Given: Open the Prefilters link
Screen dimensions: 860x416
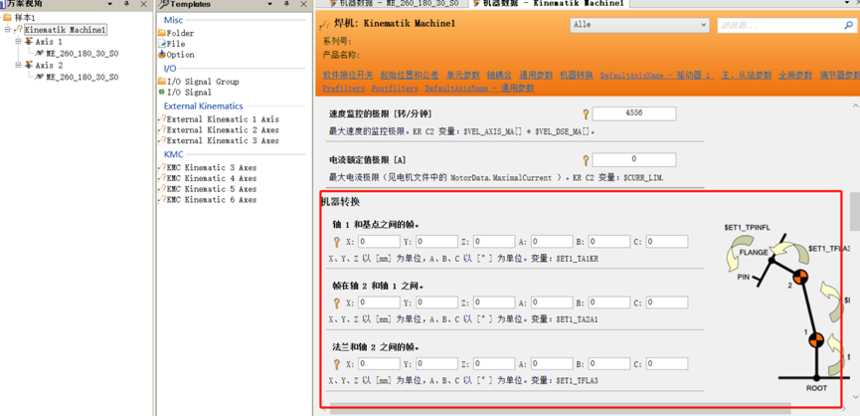Looking at the screenshot, I should pos(343,88).
